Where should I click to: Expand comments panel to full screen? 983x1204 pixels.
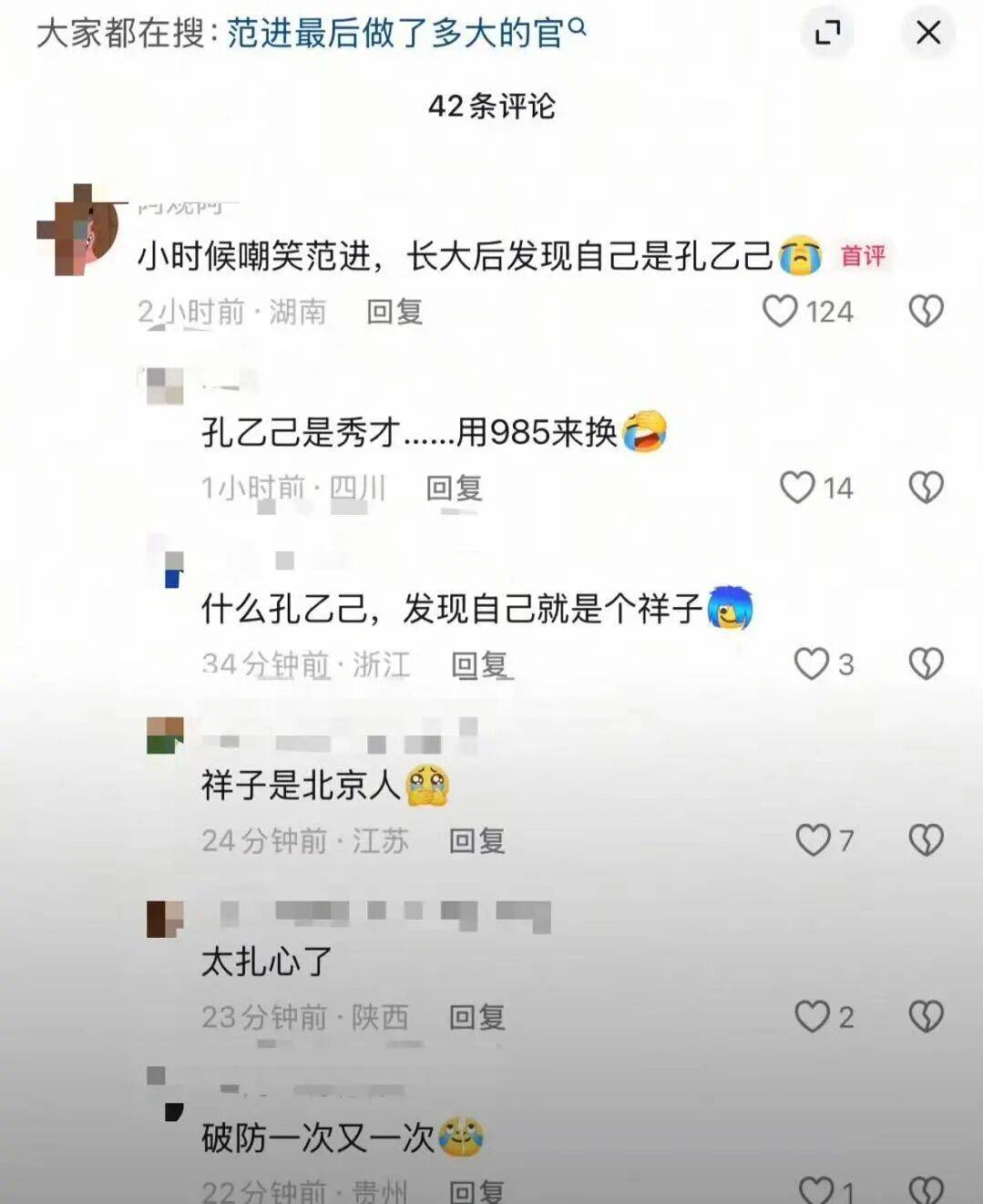827,33
